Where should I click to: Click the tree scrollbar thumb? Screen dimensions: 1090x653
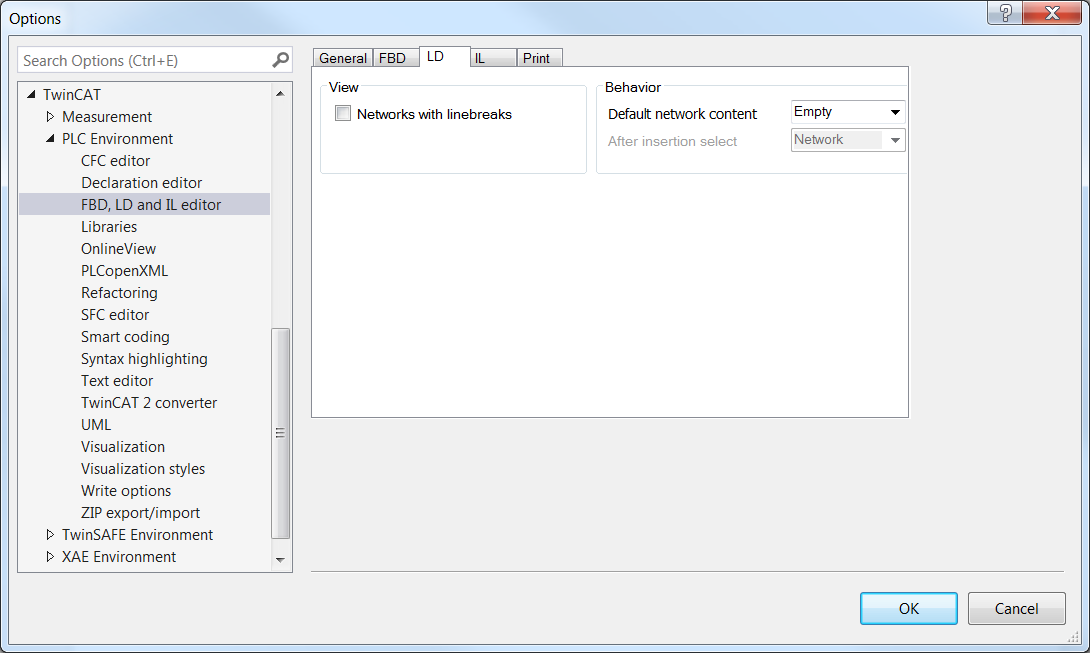coord(280,433)
